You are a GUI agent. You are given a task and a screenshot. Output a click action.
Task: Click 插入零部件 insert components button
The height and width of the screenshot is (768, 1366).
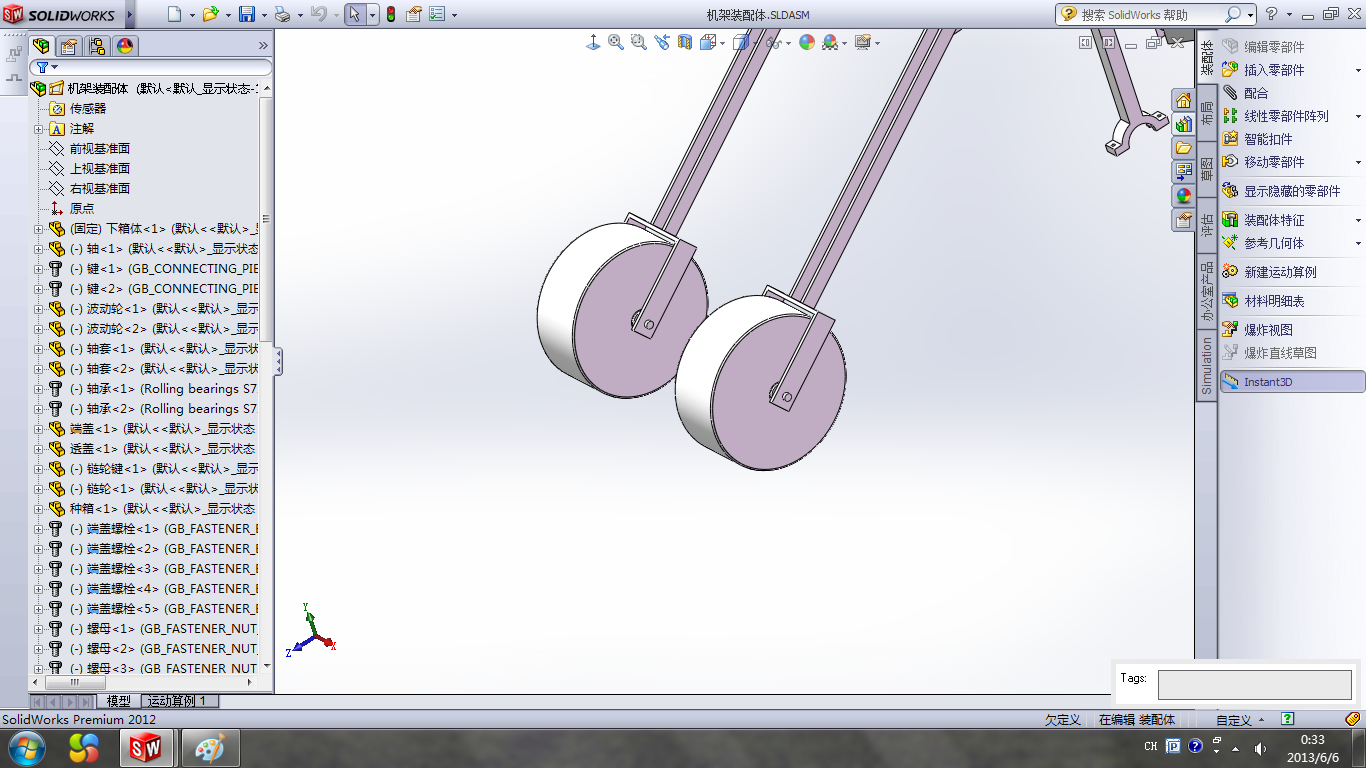point(1264,70)
